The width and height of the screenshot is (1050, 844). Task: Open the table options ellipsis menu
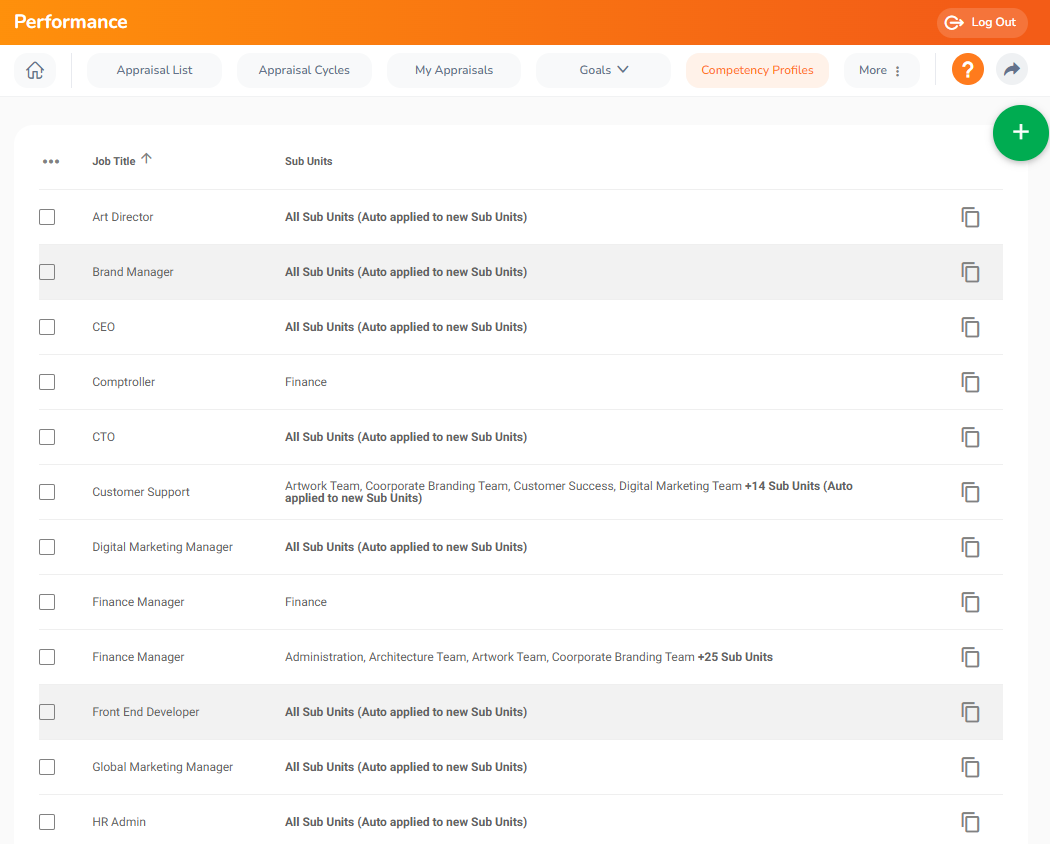tap(51, 161)
